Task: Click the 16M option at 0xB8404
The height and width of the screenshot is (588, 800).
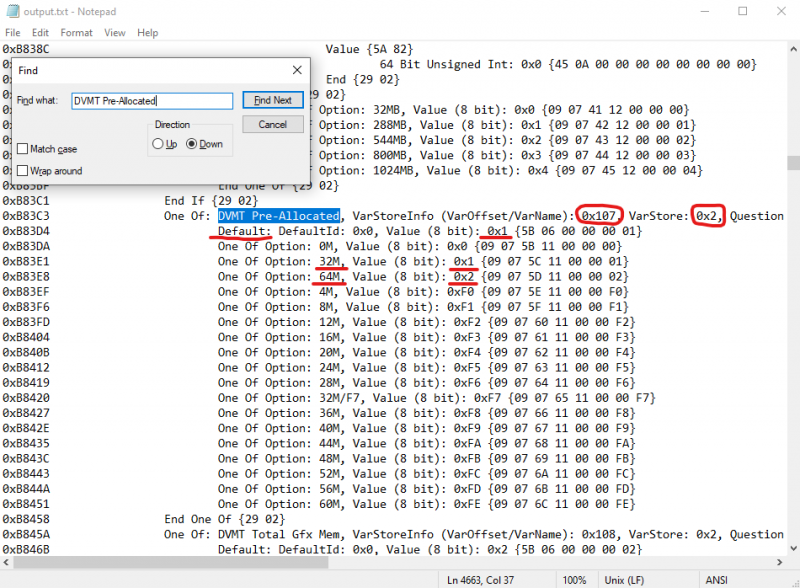Action: (x=330, y=337)
